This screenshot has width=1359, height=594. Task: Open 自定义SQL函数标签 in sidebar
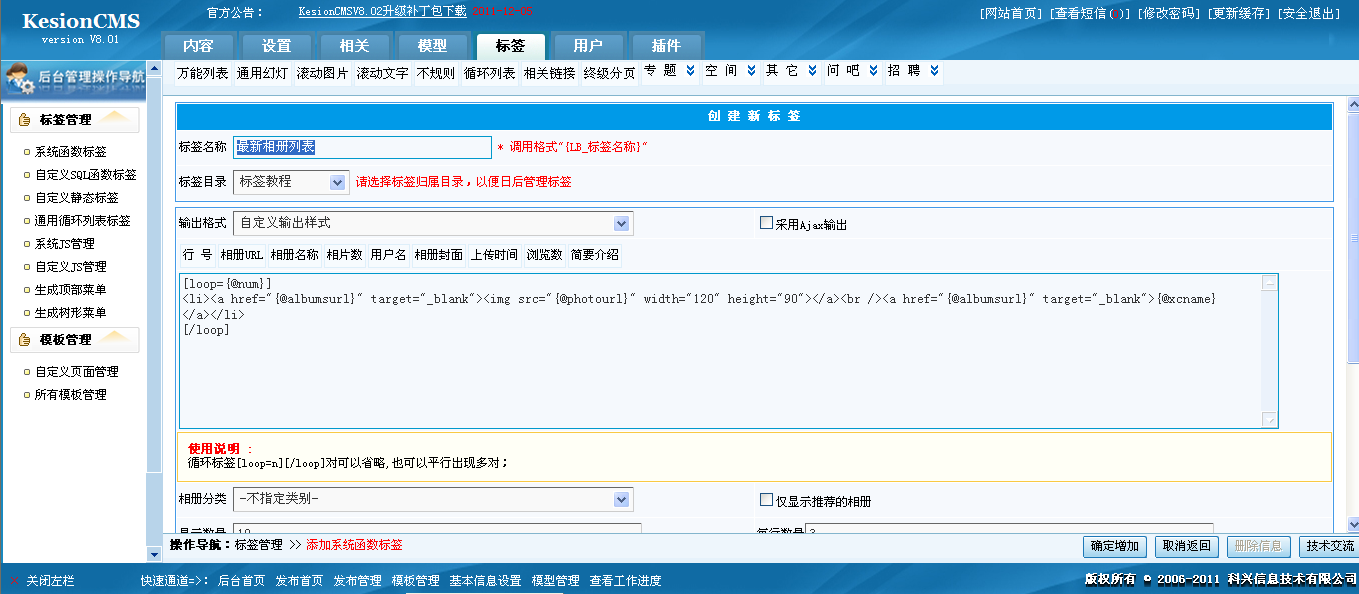coord(85,175)
